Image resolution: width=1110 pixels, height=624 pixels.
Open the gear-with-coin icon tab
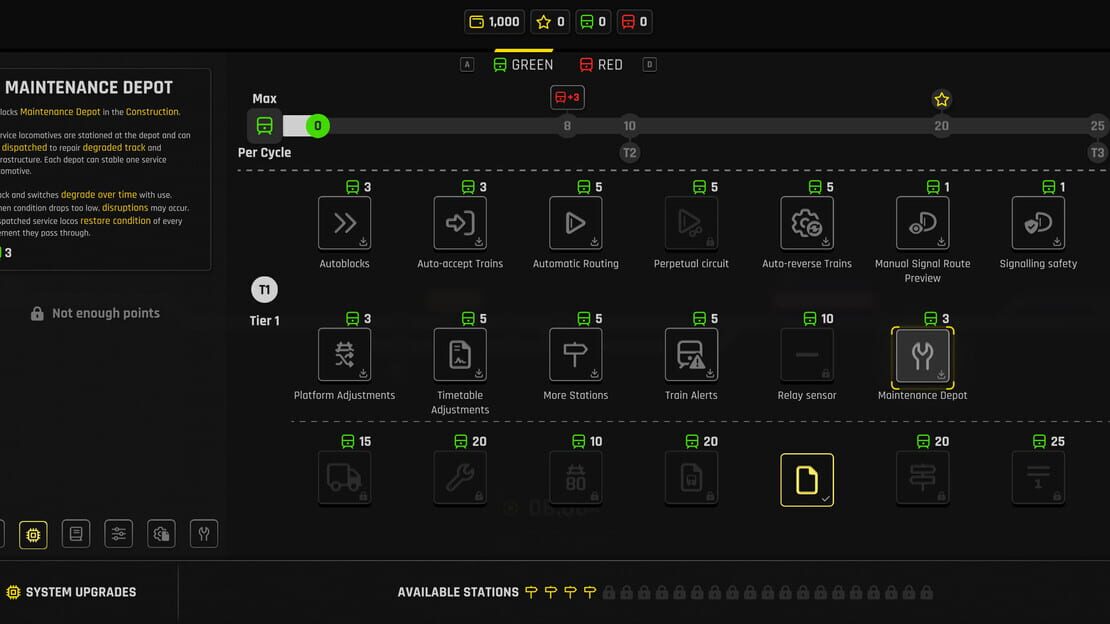[x=161, y=534]
